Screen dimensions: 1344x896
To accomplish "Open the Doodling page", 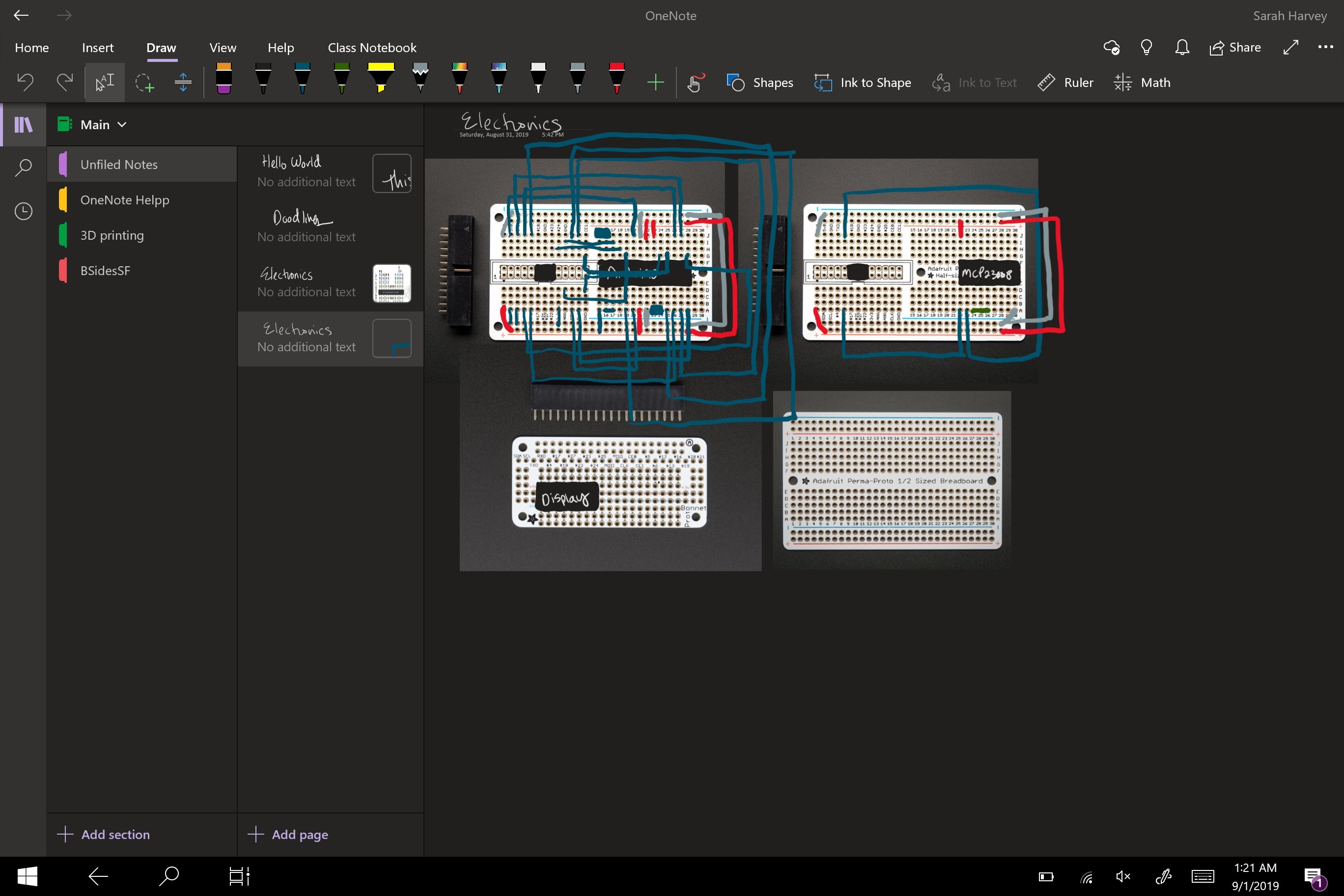I will pyautogui.click(x=330, y=227).
